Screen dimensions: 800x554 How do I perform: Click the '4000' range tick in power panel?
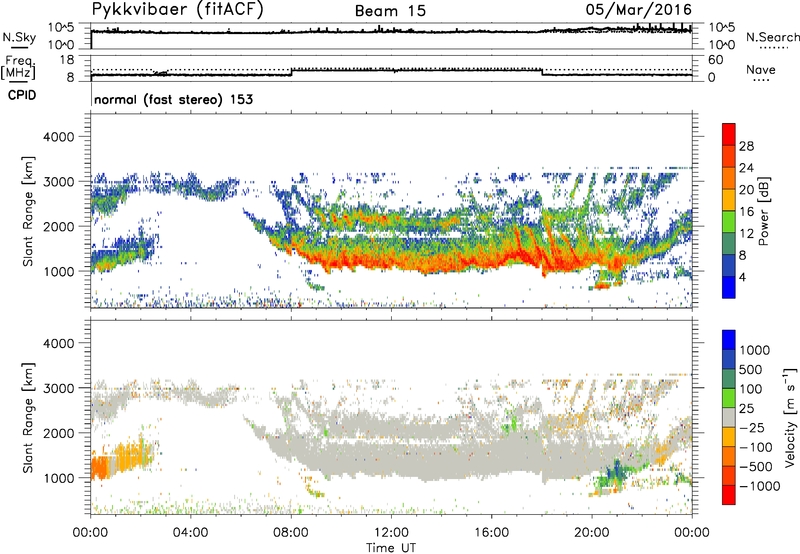click(x=59, y=137)
